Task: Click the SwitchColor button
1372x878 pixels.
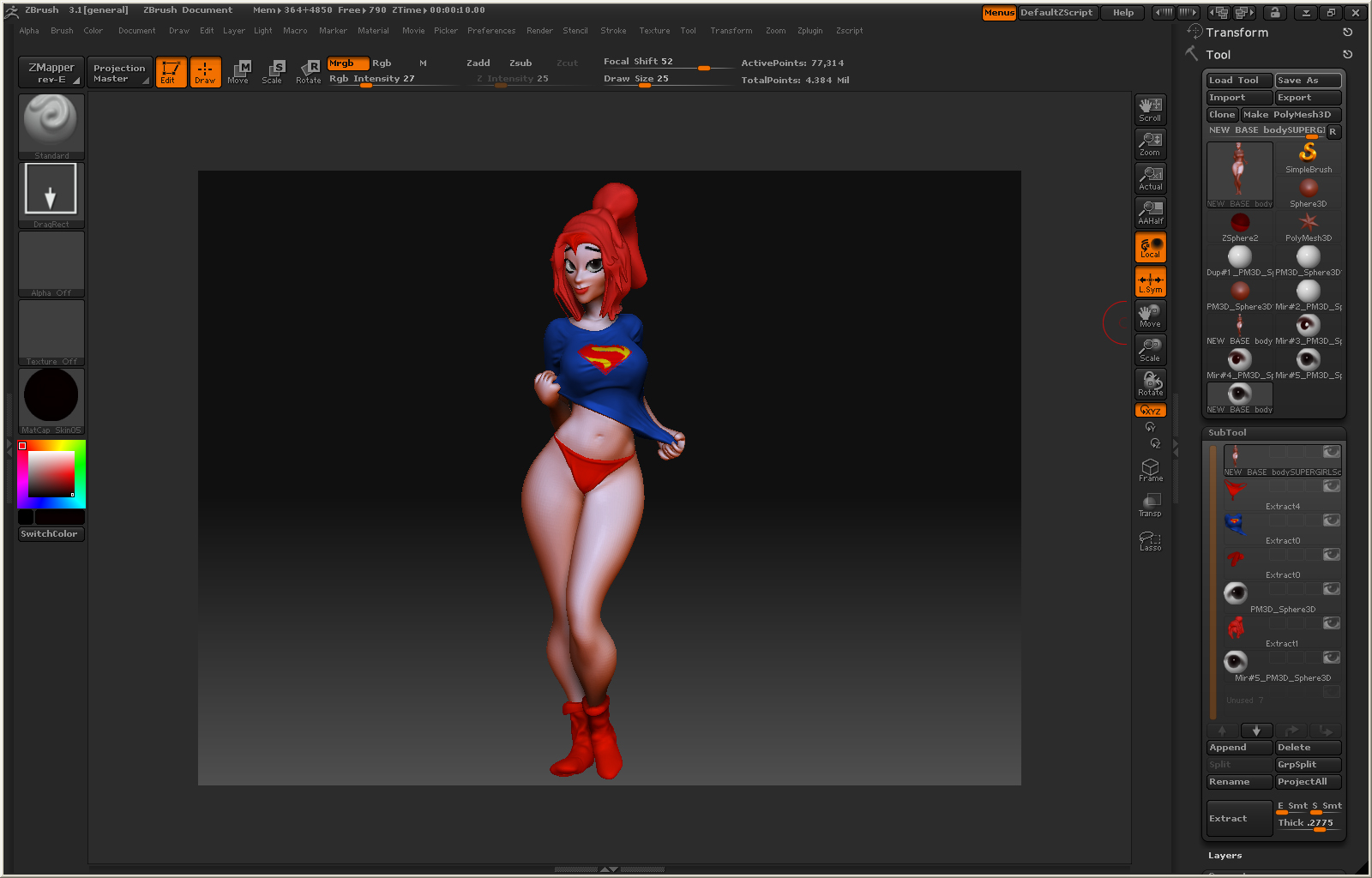Action: [51, 534]
